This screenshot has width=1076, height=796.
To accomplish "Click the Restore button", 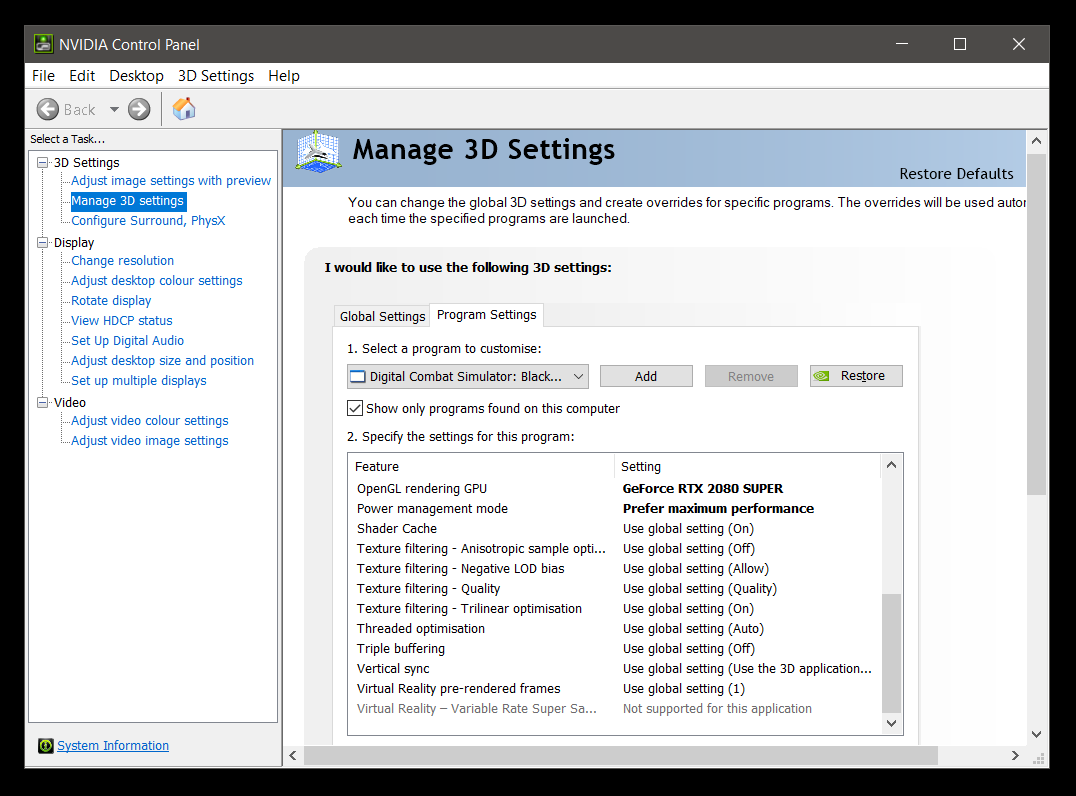I will click(x=856, y=375).
